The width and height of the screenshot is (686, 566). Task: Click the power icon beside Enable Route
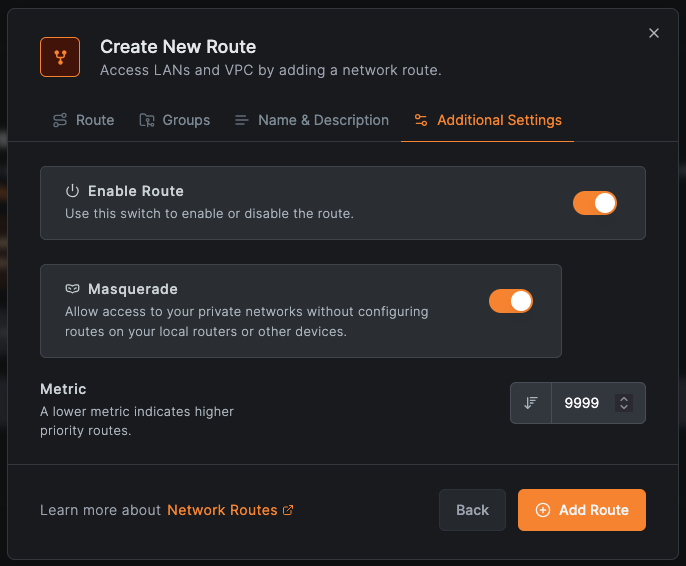pos(72,191)
